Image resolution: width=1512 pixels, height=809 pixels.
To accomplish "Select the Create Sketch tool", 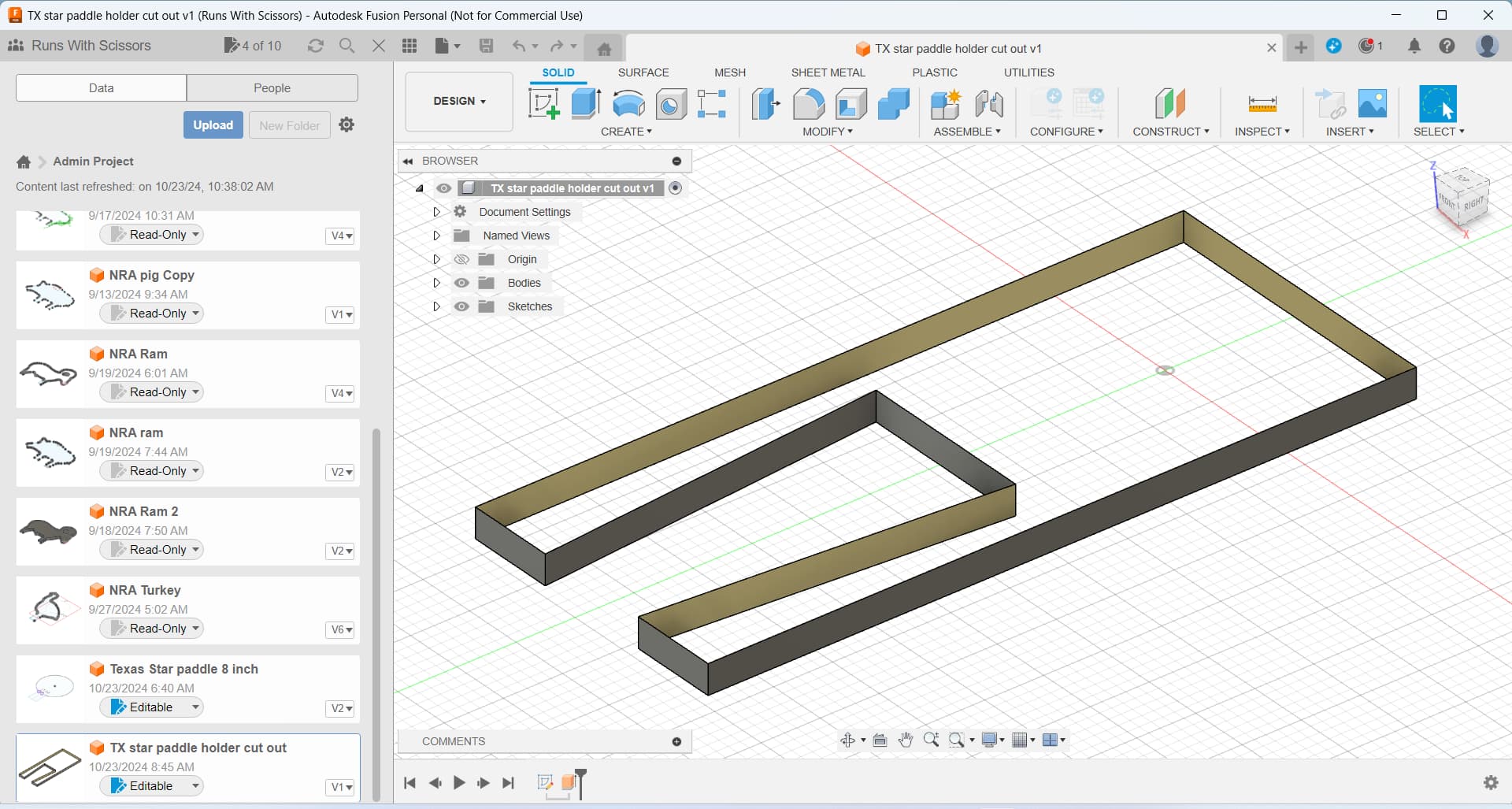I will pyautogui.click(x=543, y=103).
